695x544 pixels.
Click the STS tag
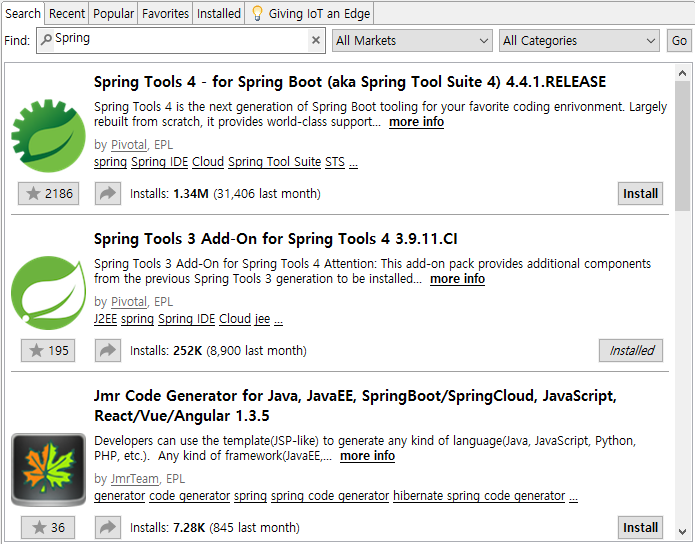click(335, 162)
